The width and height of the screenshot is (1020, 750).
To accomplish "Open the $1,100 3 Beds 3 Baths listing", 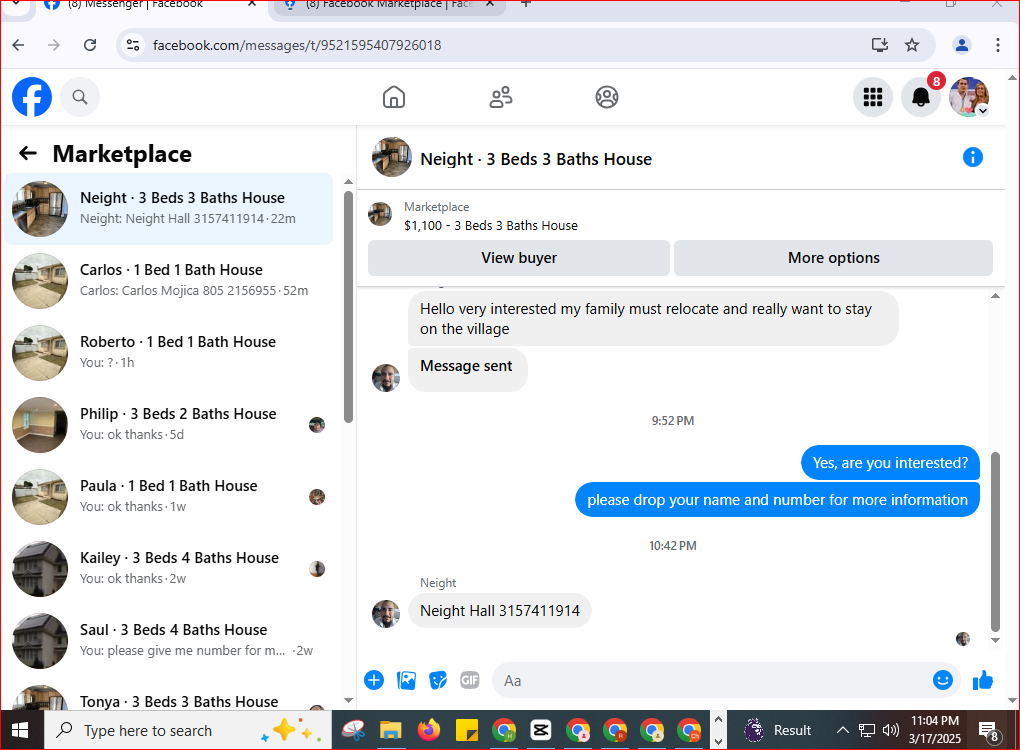I will pos(490,225).
